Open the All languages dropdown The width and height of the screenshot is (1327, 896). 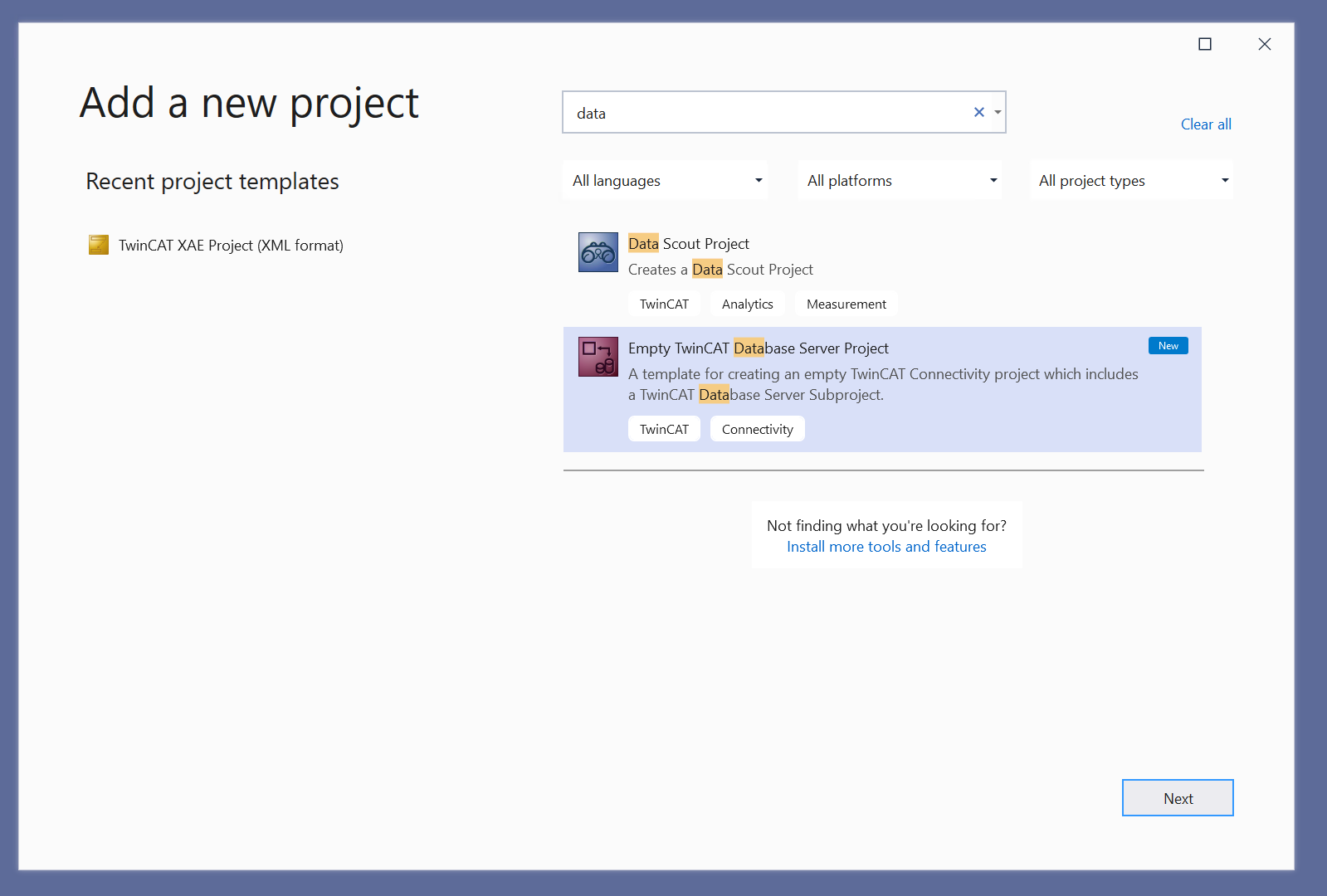pyautogui.click(x=666, y=181)
